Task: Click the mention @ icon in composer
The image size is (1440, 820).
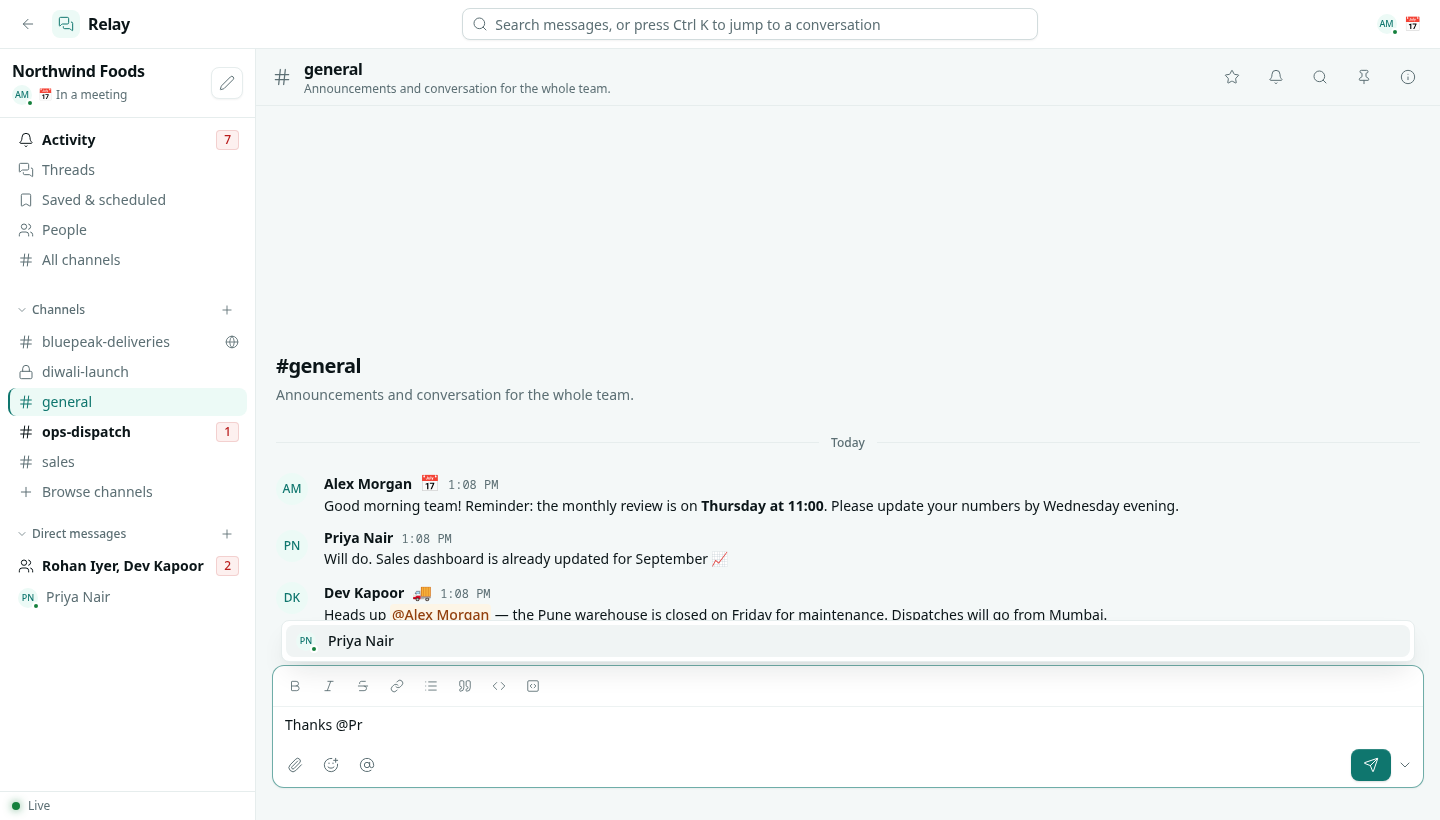Action: tap(367, 765)
